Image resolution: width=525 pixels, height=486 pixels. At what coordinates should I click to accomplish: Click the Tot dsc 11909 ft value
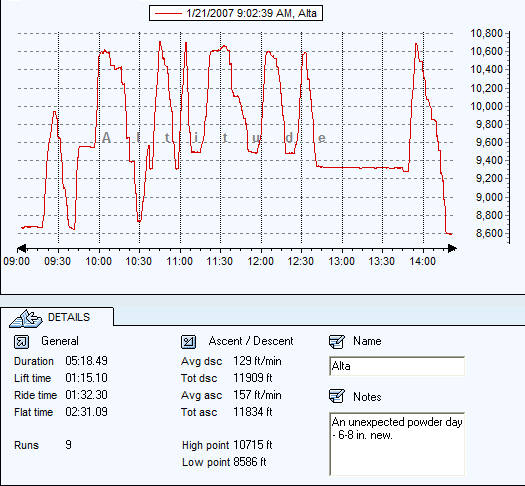(253, 378)
